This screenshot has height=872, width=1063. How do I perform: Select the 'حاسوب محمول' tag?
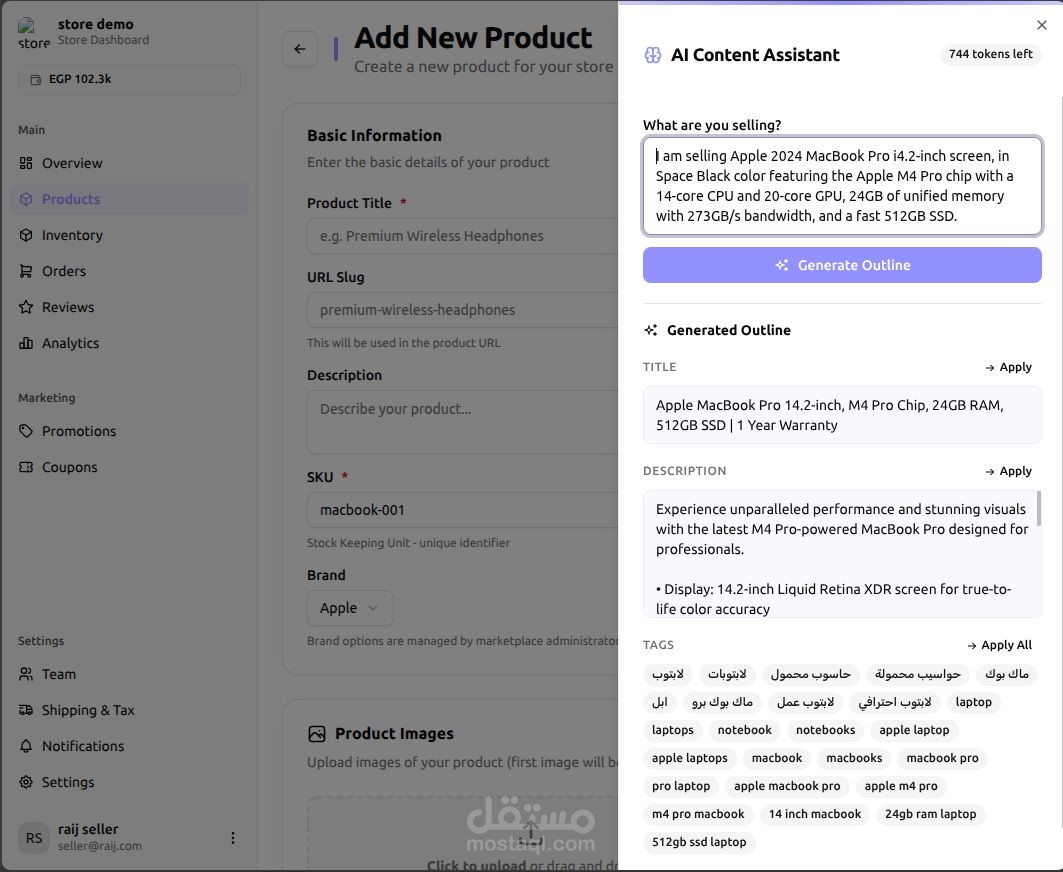click(811, 674)
